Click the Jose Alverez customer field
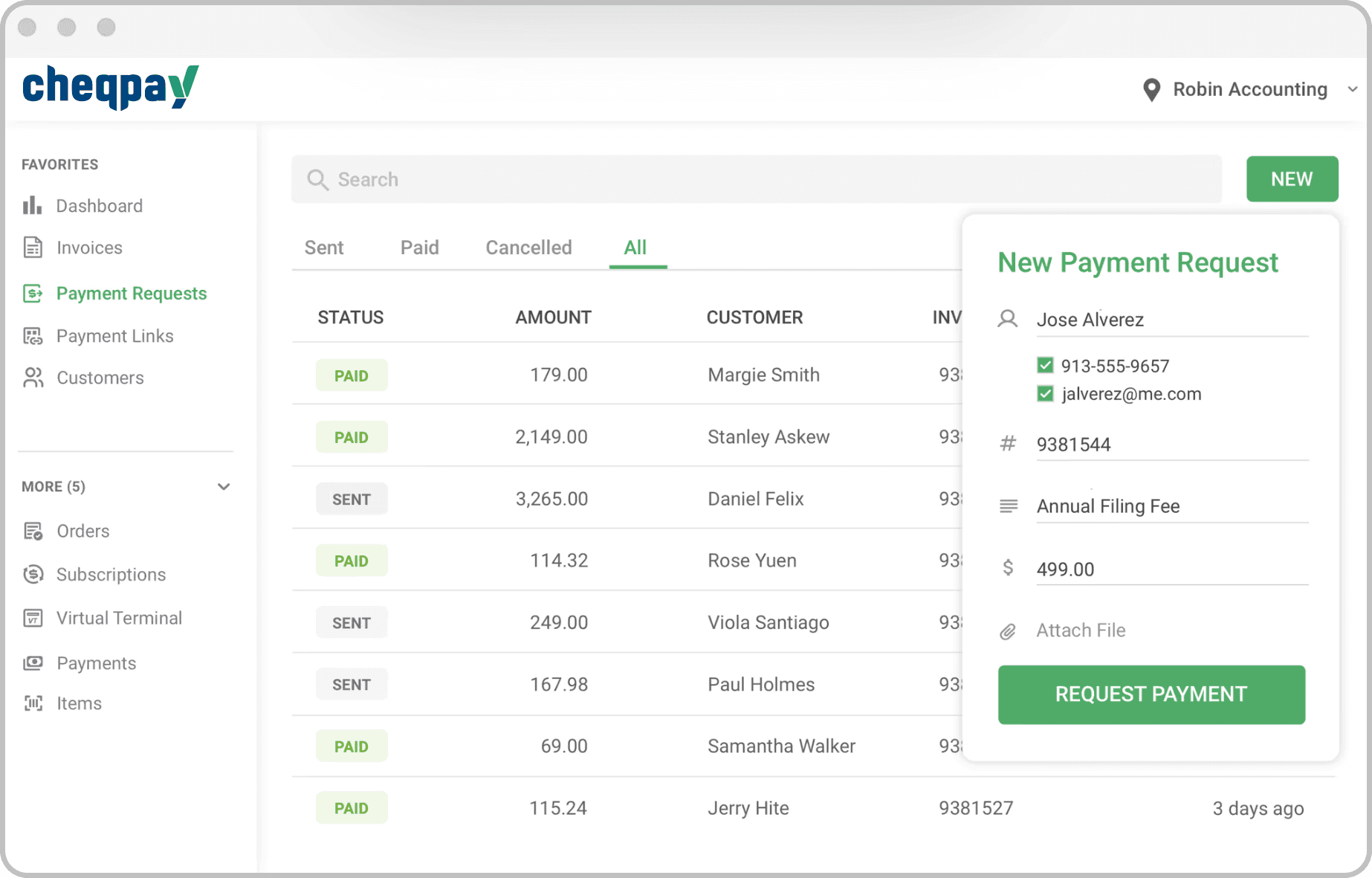The height and width of the screenshot is (878, 1372). click(1172, 320)
